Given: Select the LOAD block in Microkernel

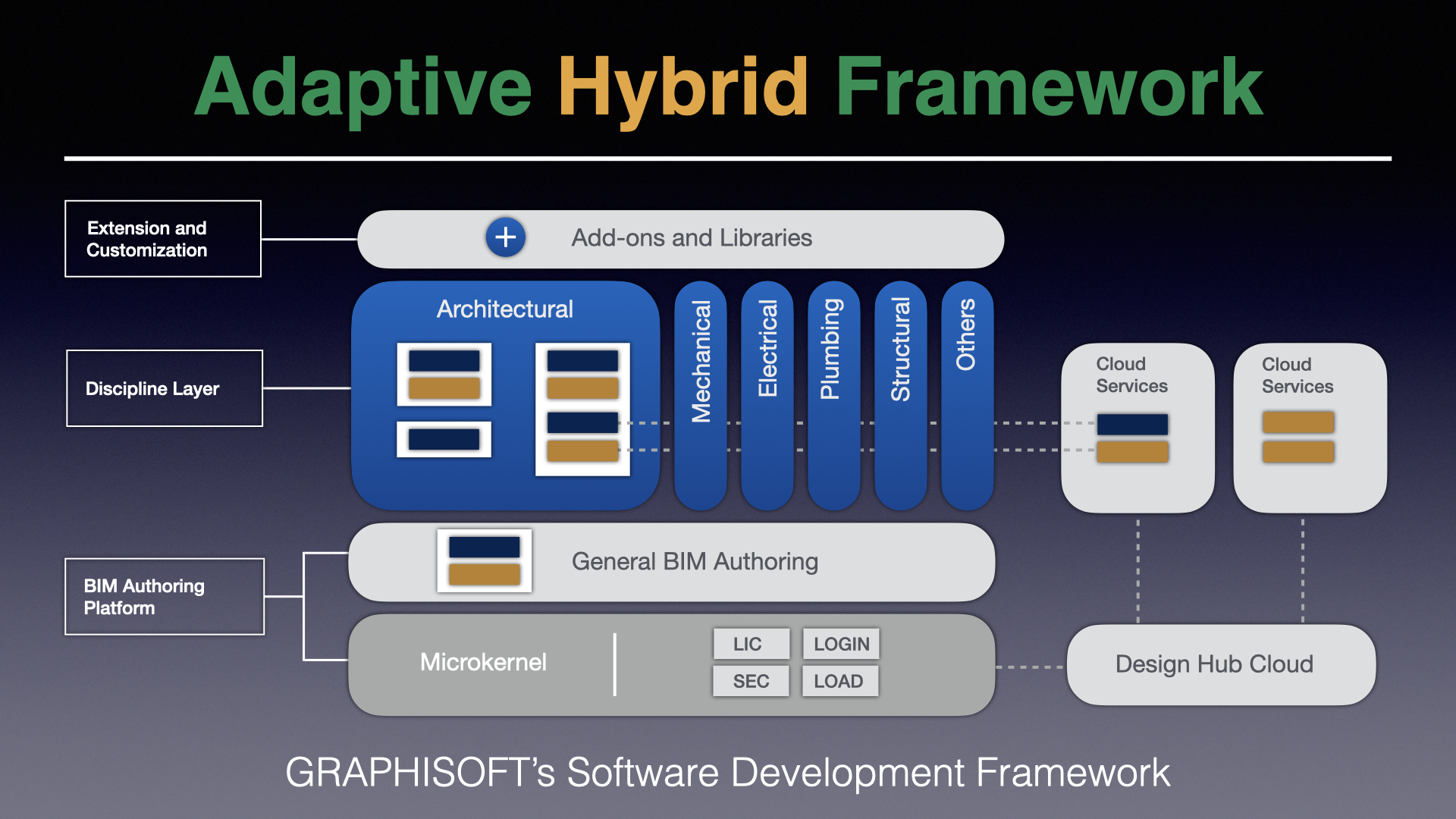Looking at the screenshot, I should point(840,681).
